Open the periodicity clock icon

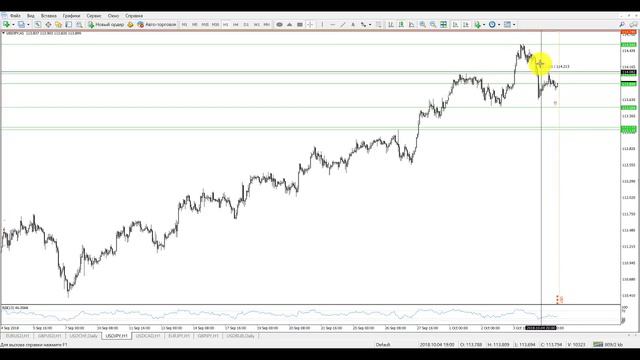pyautogui.click(x=492, y=24)
